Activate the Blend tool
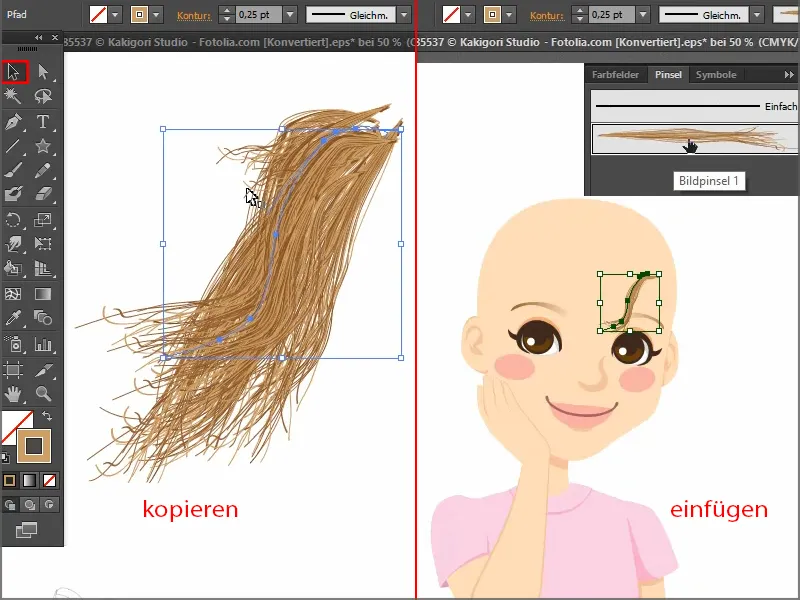Viewport: 800px width, 600px height. pyautogui.click(x=43, y=318)
